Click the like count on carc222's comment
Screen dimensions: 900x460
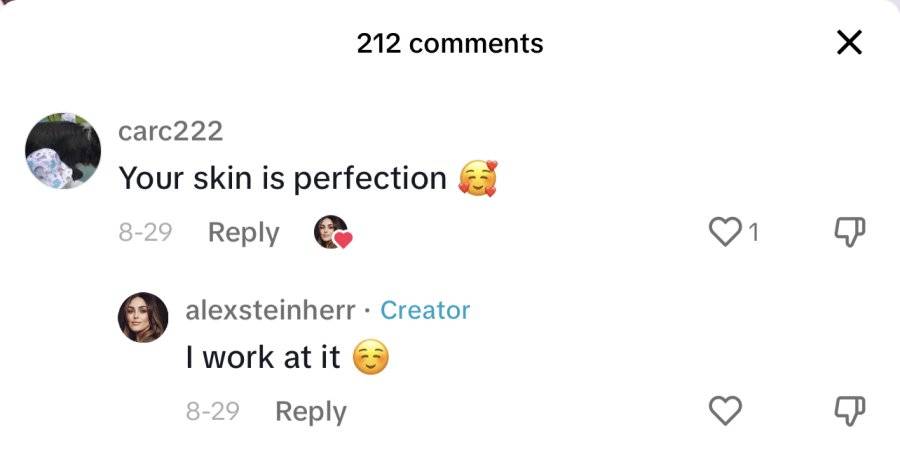click(753, 233)
